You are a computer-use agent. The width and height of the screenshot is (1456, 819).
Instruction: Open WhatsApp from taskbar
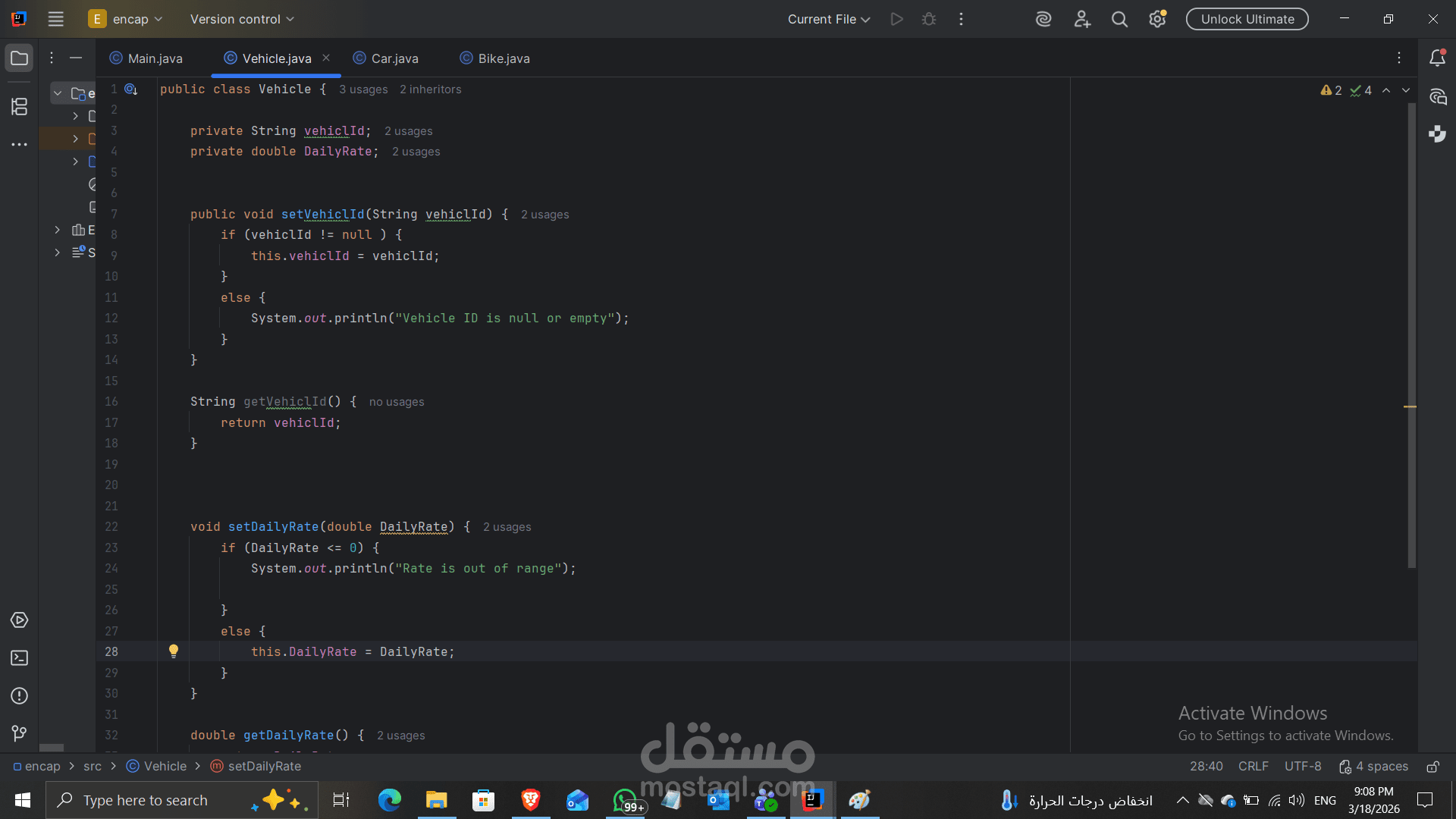click(626, 800)
